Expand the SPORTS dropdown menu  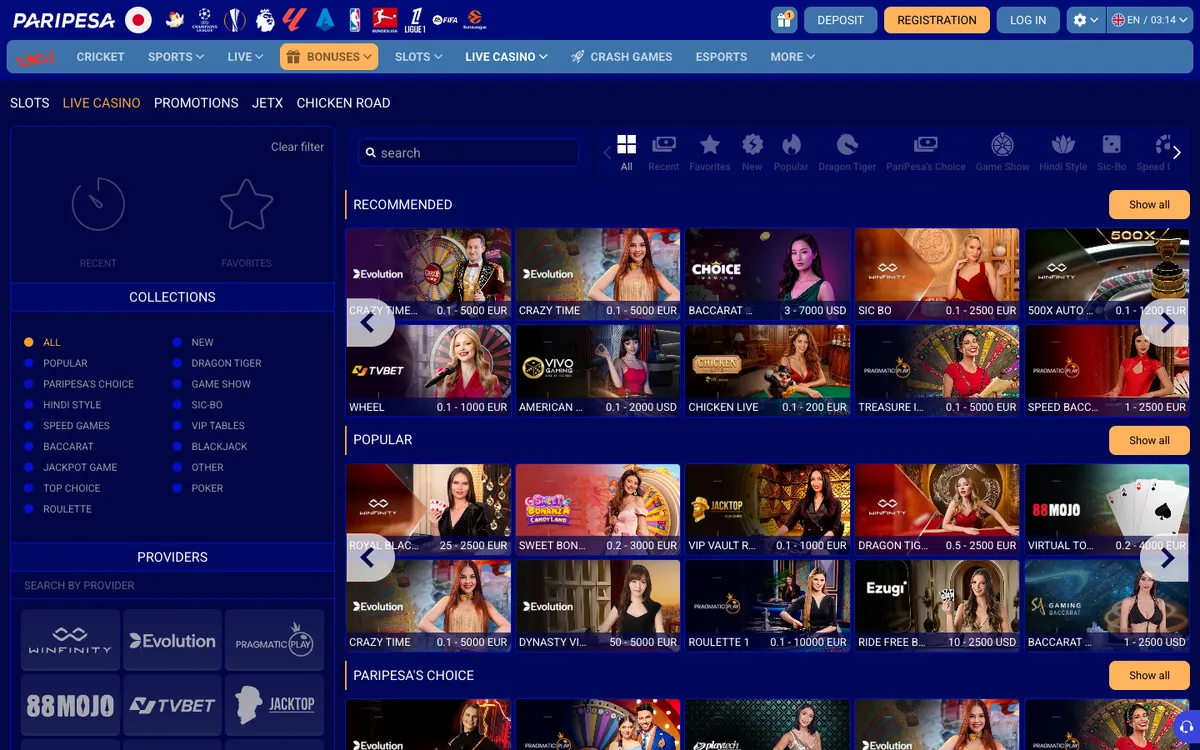176,57
